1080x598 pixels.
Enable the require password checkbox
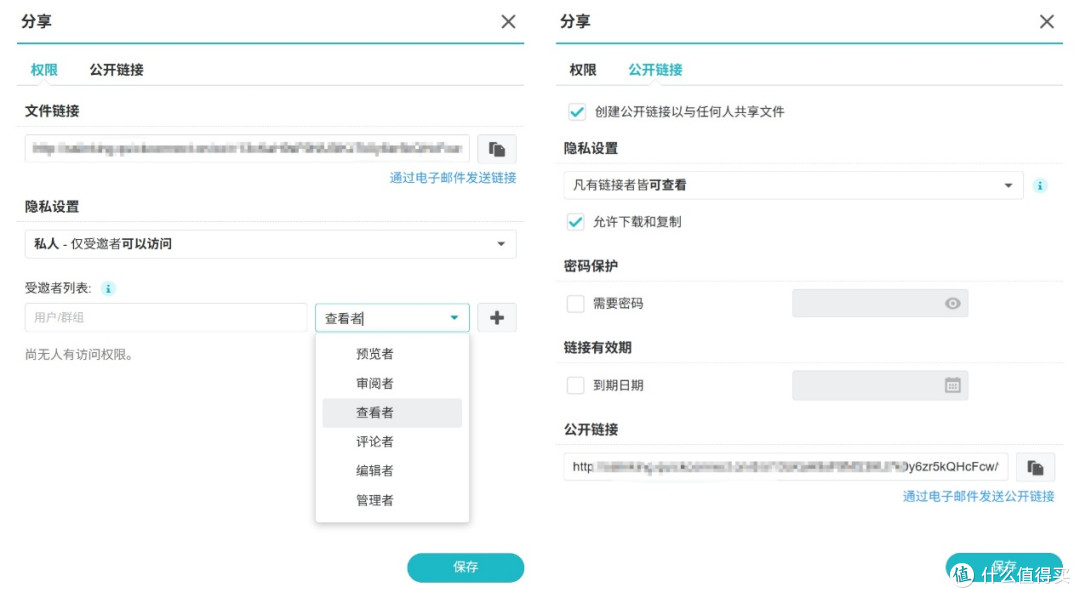coord(575,303)
